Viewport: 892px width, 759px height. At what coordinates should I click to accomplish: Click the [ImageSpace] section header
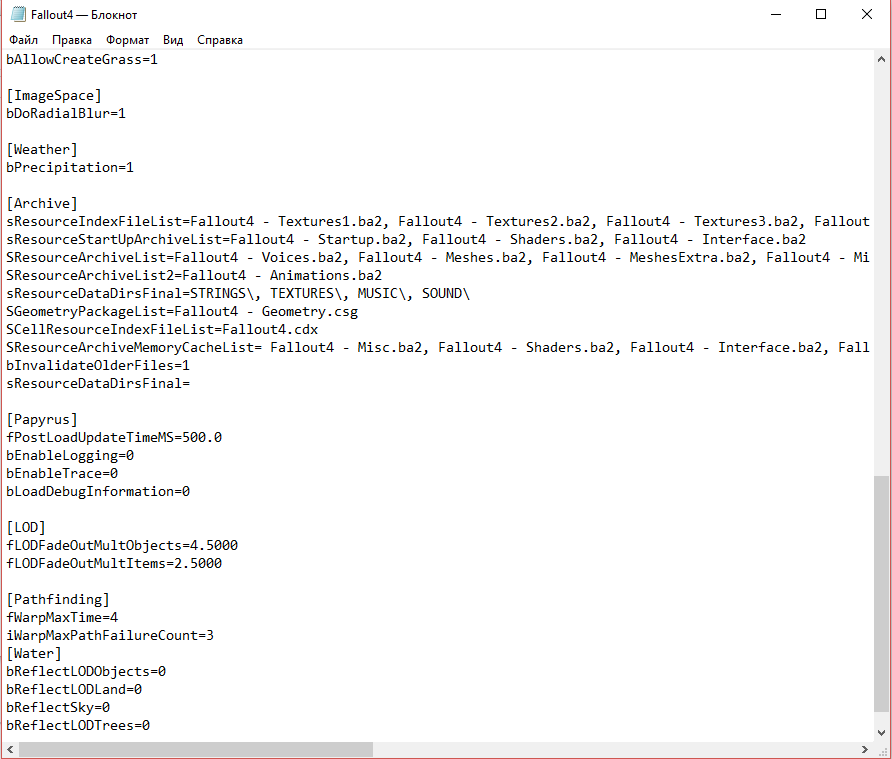53,96
